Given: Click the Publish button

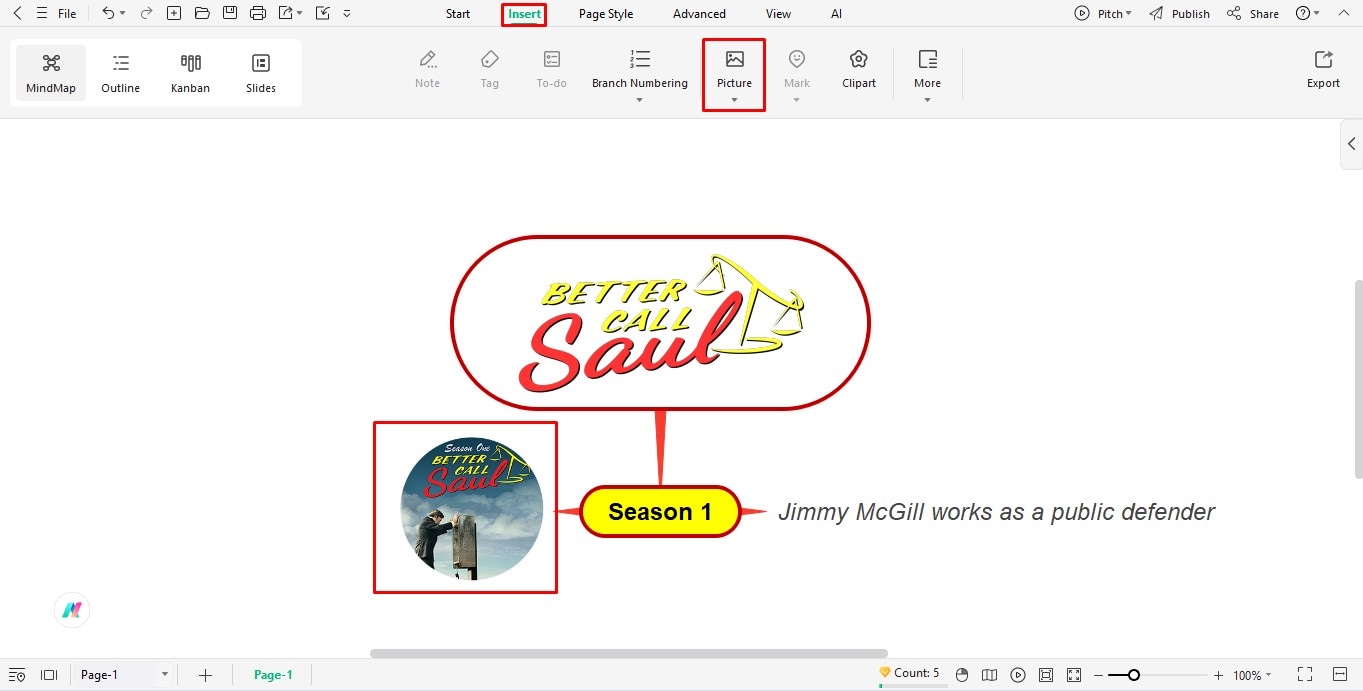Looking at the screenshot, I should (x=1180, y=14).
